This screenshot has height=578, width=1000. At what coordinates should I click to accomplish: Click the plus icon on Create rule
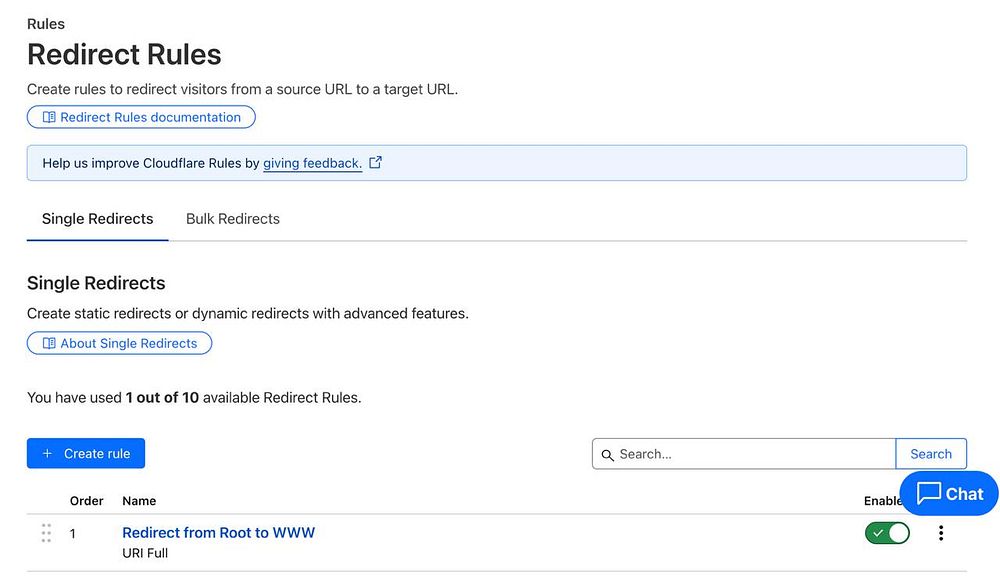coord(47,453)
